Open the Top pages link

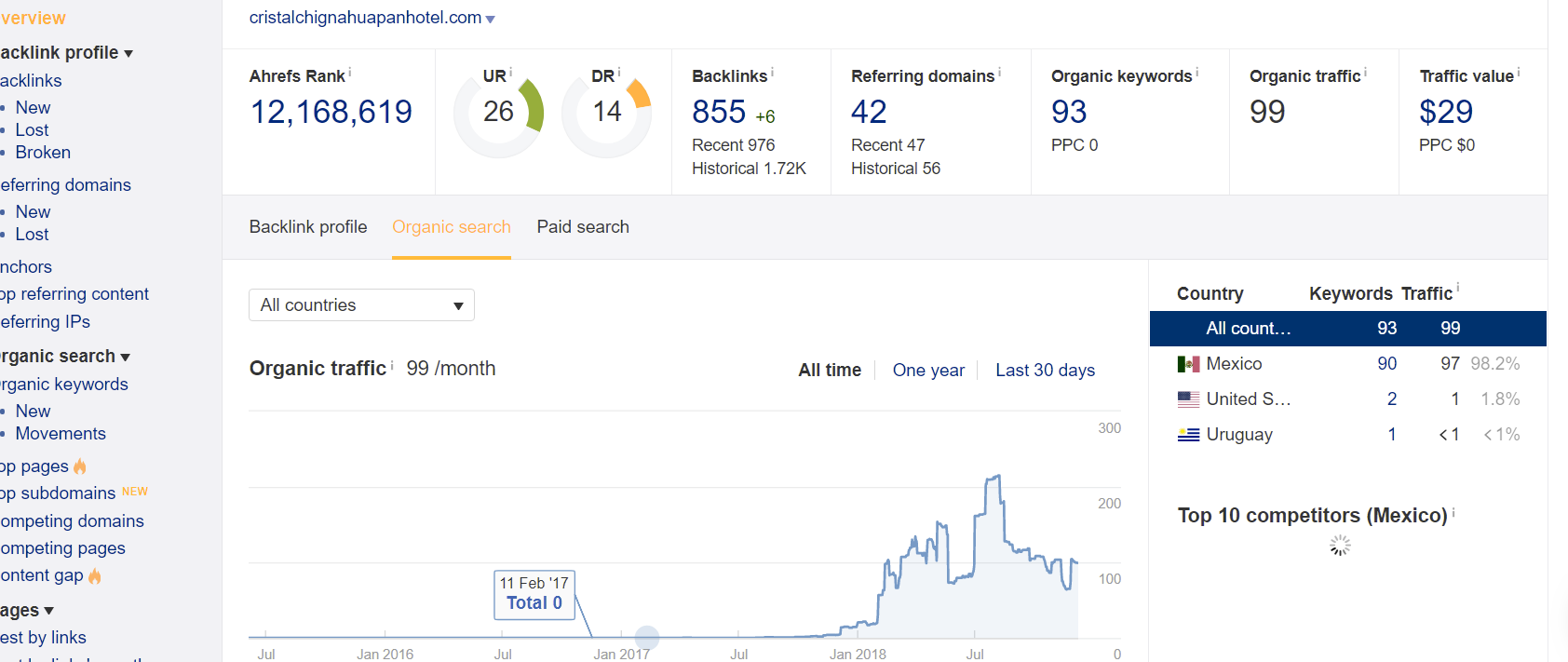click(34, 466)
